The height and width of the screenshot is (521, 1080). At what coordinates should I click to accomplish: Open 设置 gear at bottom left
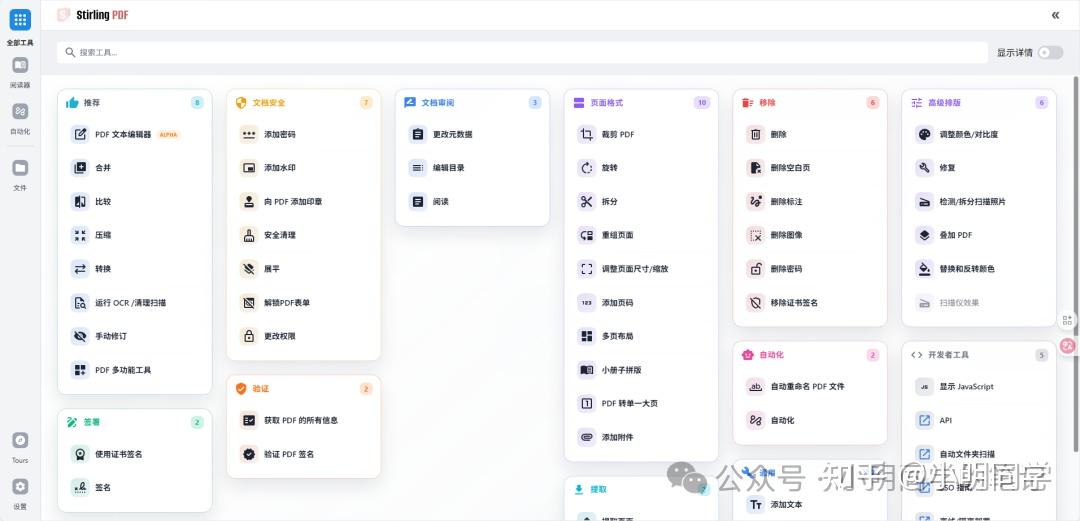click(x=20, y=487)
